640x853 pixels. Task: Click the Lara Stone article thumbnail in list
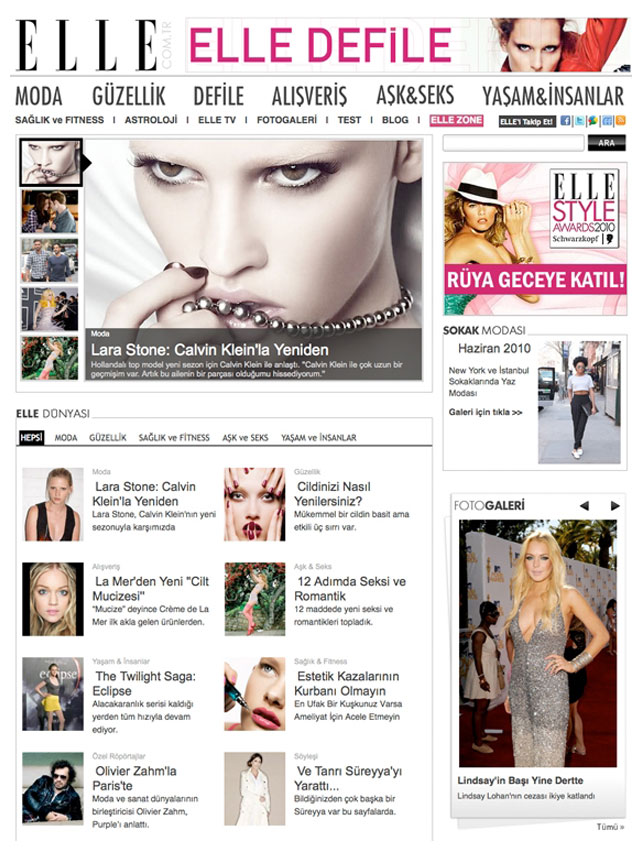(x=53, y=504)
